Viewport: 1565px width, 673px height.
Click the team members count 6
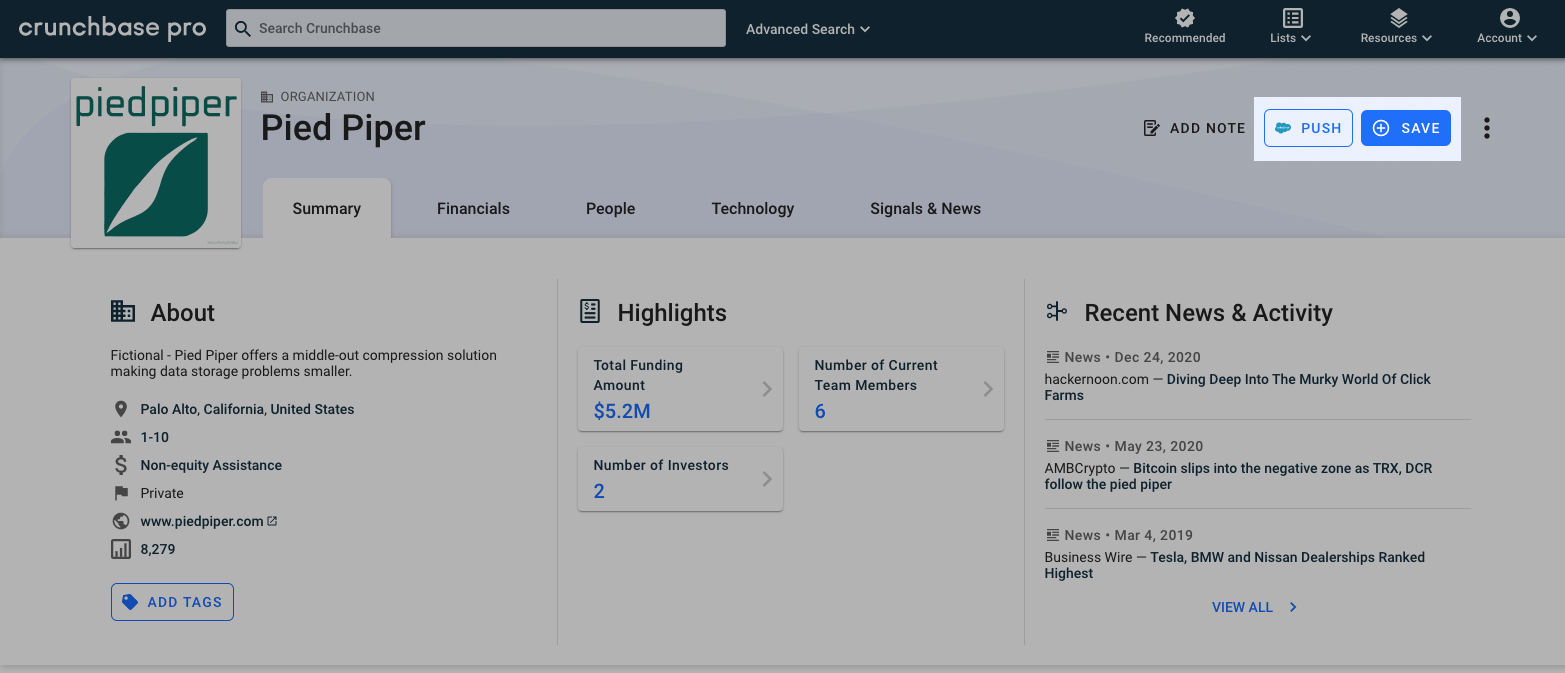click(x=820, y=411)
